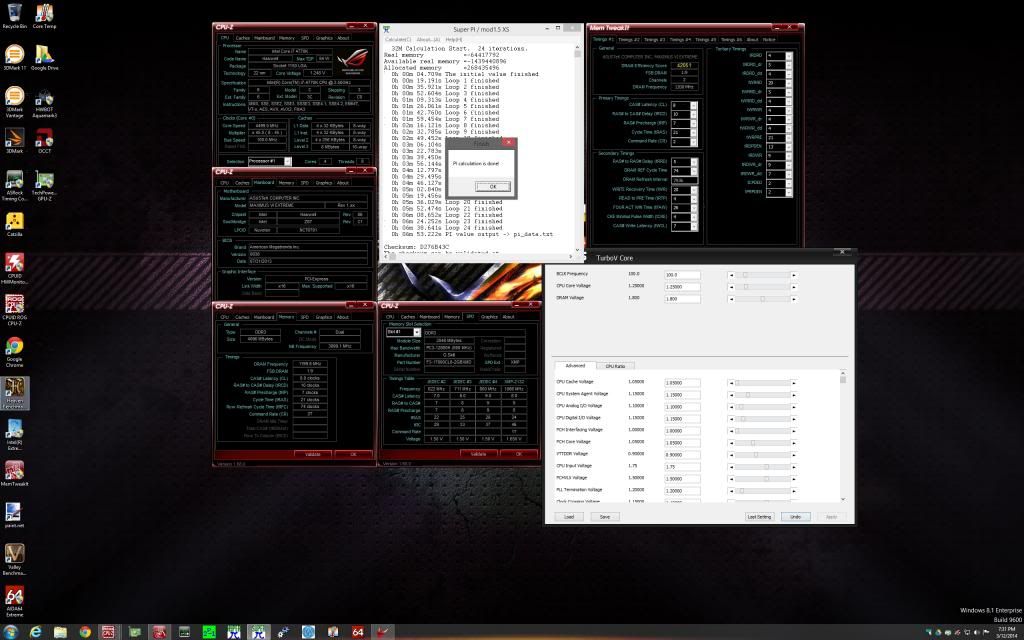Open Internet Explorer from the taskbar

35,632
